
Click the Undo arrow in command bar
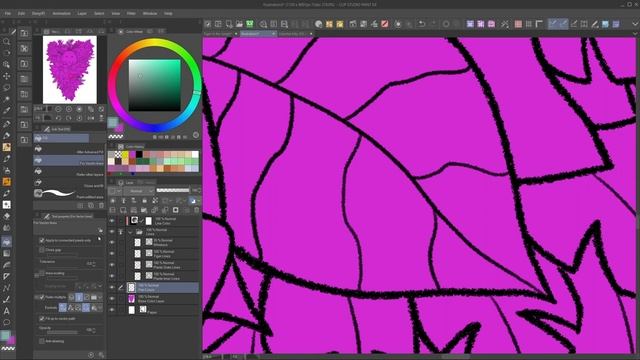click(x=422, y=24)
